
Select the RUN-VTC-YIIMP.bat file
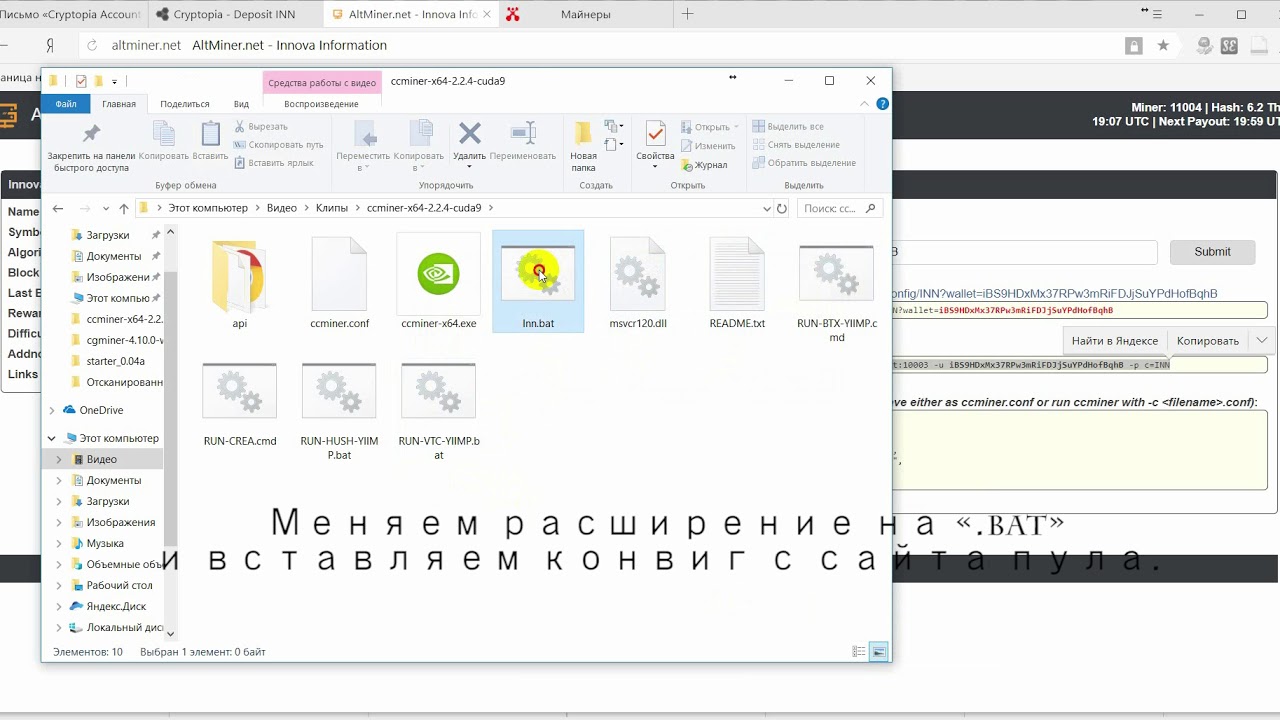coord(438,410)
